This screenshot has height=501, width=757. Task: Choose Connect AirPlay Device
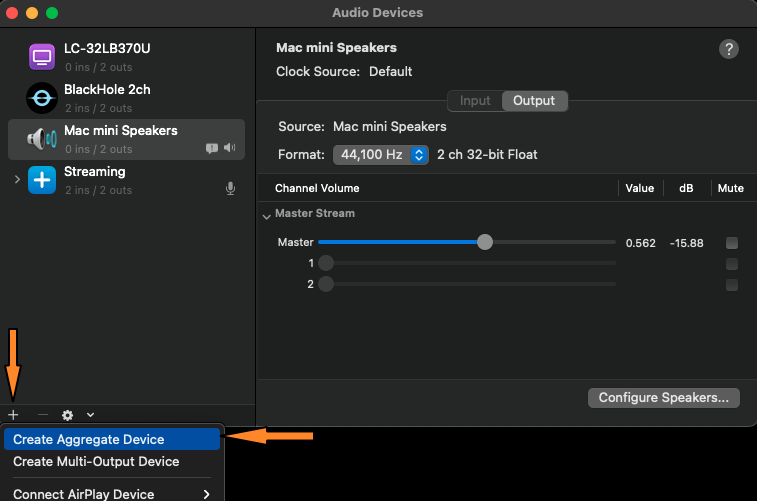(x=112, y=494)
